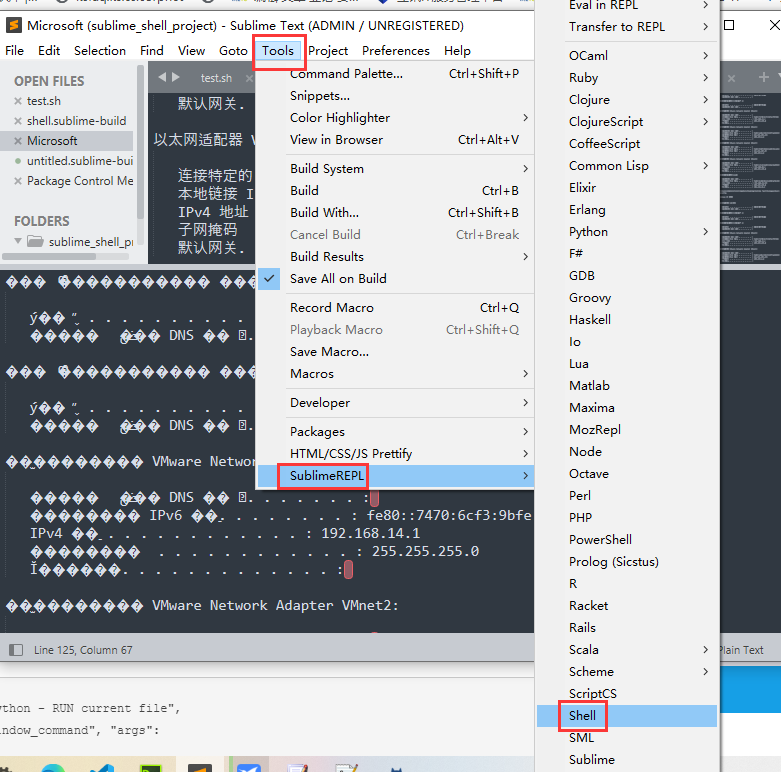Select test.sh file in sidebar
The width and height of the screenshot is (781, 772).
click(x=44, y=101)
